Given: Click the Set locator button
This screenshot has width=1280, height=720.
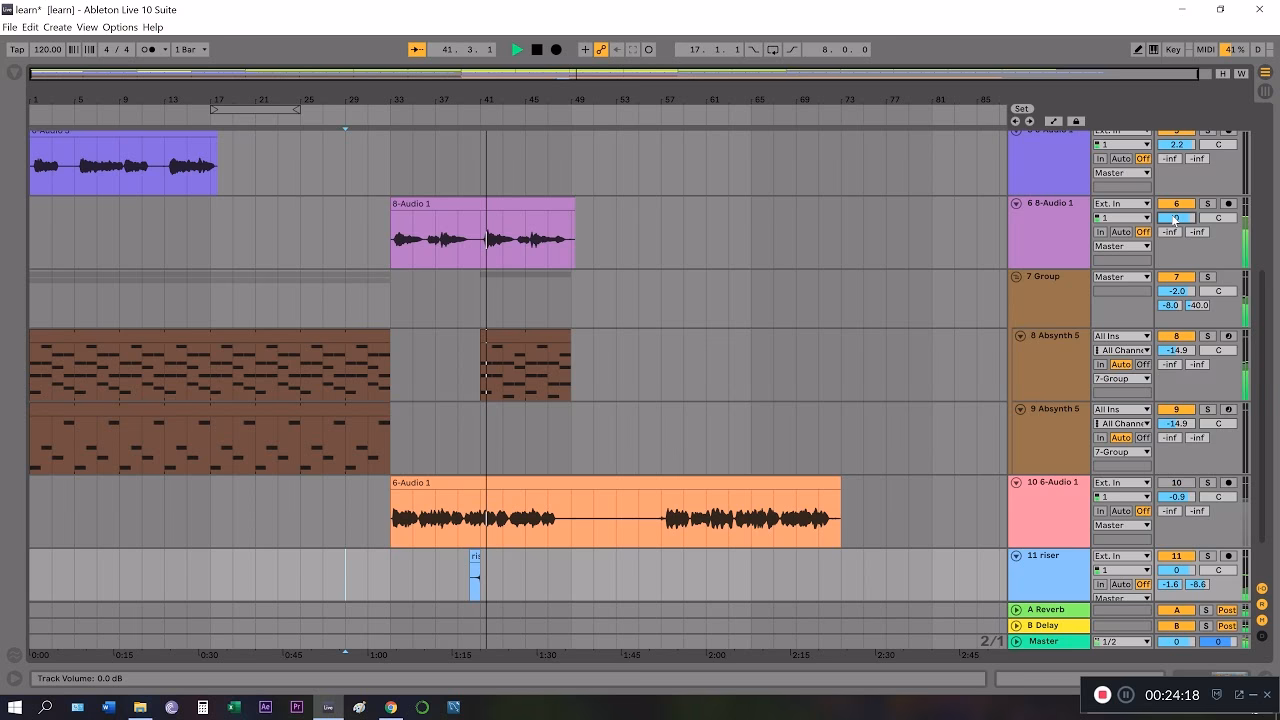Looking at the screenshot, I should coord(1021,108).
